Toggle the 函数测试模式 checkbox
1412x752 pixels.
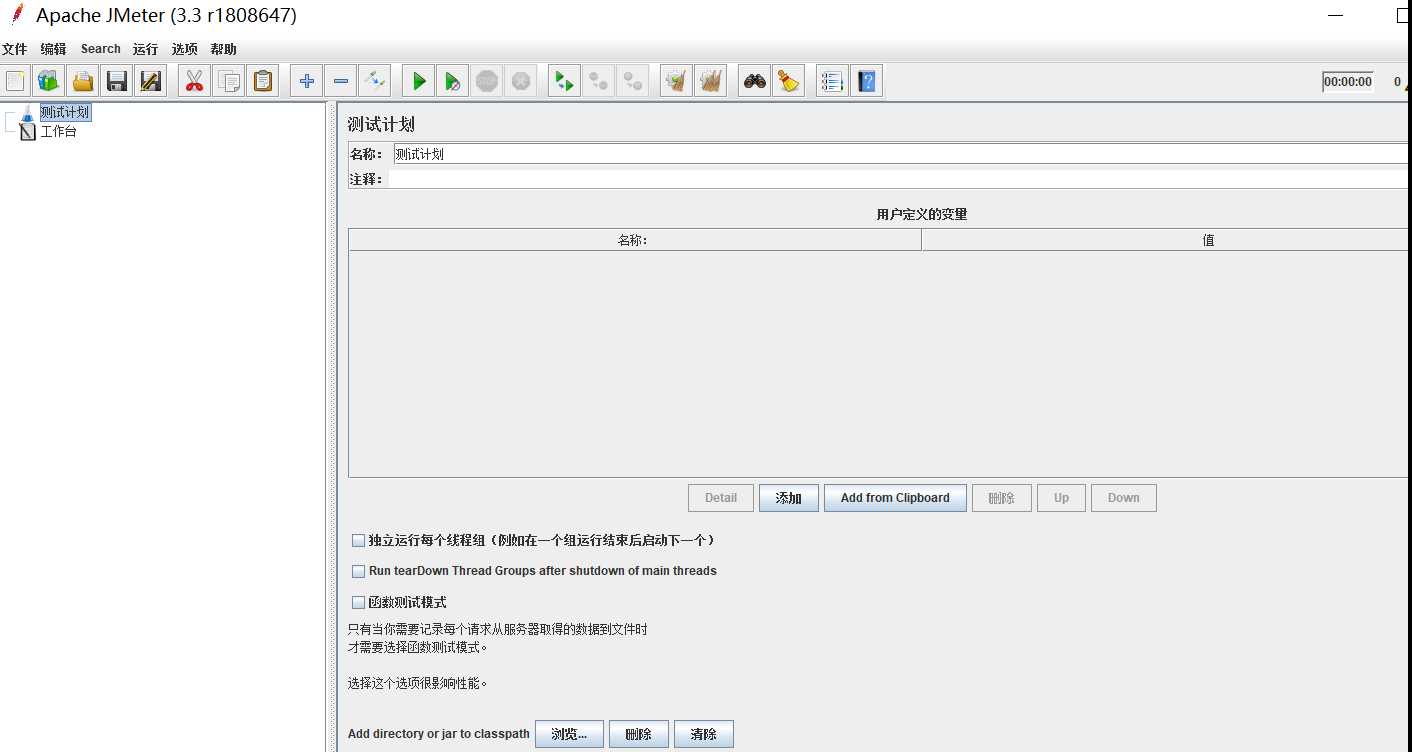(358, 602)
